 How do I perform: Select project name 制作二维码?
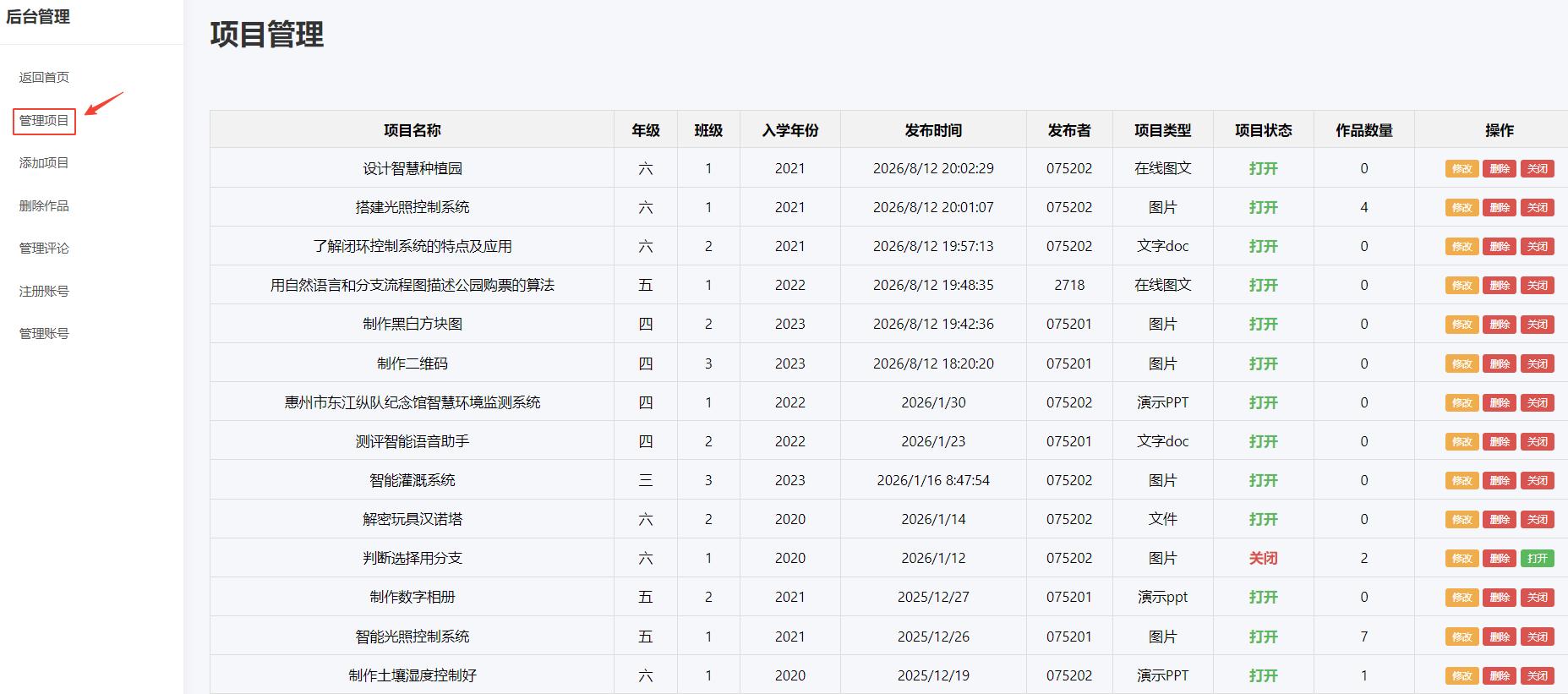tap(412, 363)
